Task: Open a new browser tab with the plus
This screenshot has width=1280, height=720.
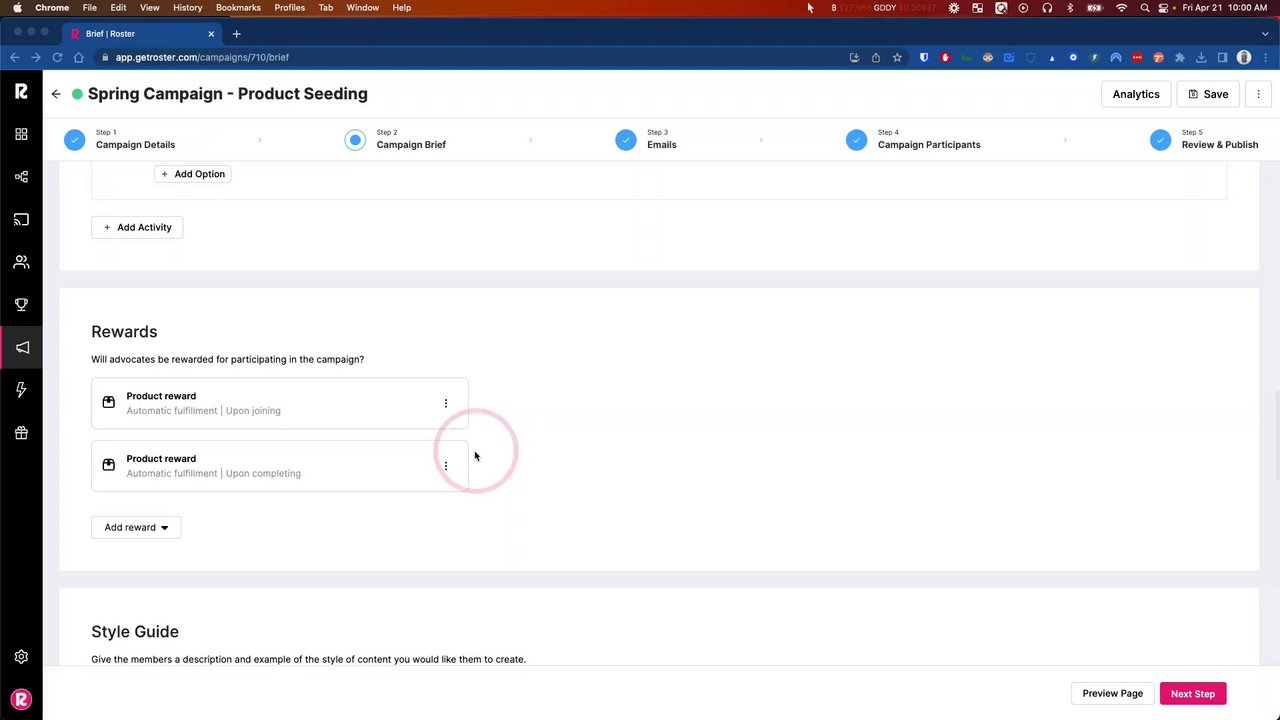Action: coord(237,34)
